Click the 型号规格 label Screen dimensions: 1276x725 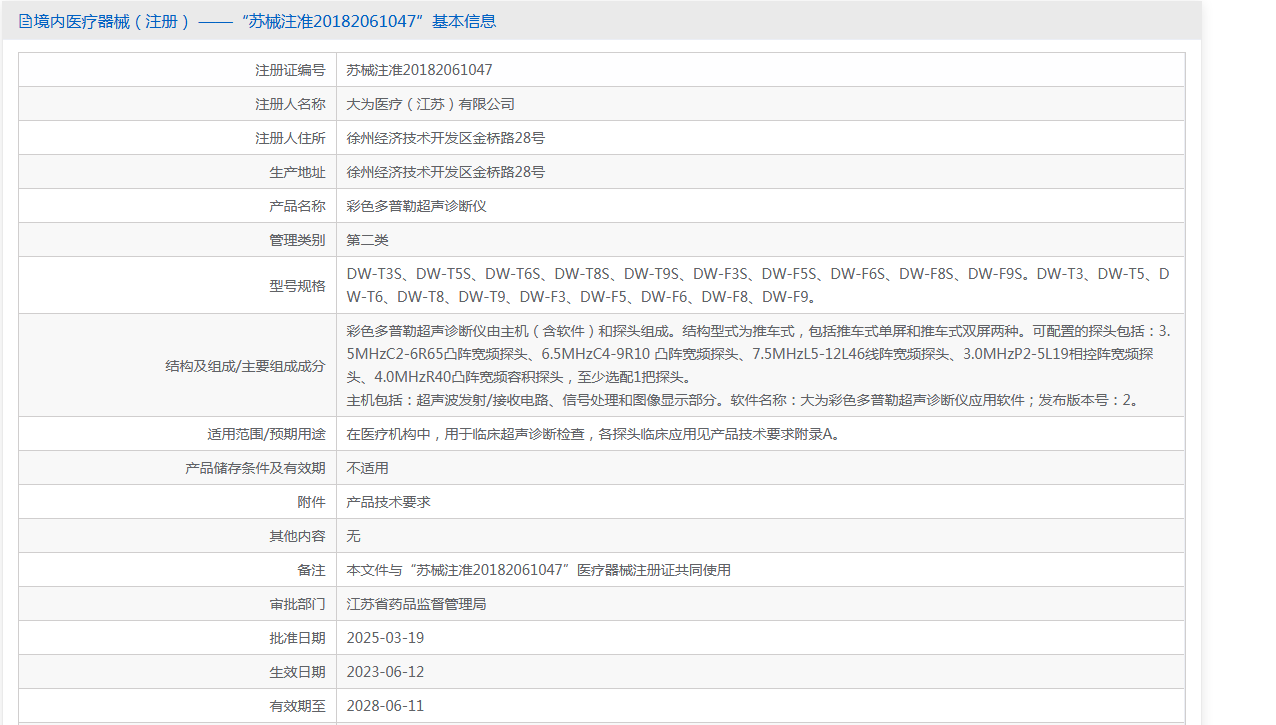pyautogui.click(x=297, y=285)
